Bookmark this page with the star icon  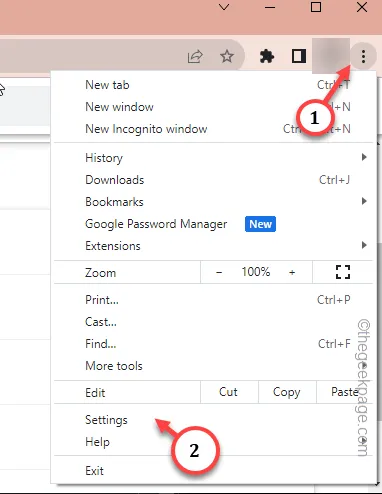[227, 56]
